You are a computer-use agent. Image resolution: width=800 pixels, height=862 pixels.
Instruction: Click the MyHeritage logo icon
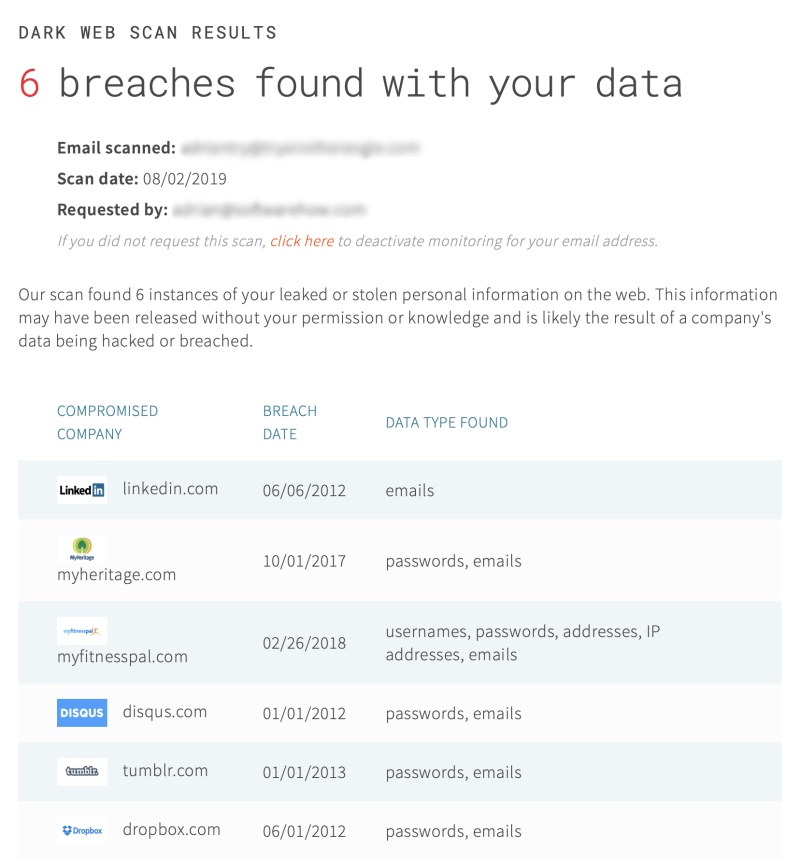click(x=82, y=549)
